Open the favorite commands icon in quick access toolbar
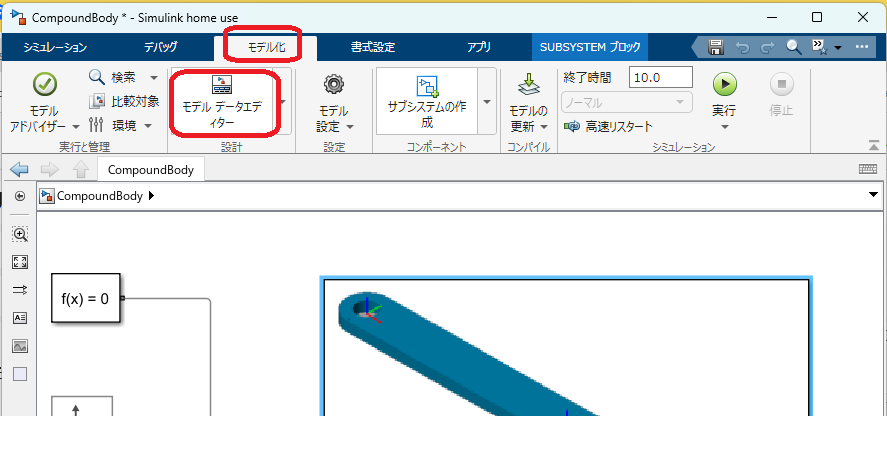The image size is (887, 457). (820, 48)
